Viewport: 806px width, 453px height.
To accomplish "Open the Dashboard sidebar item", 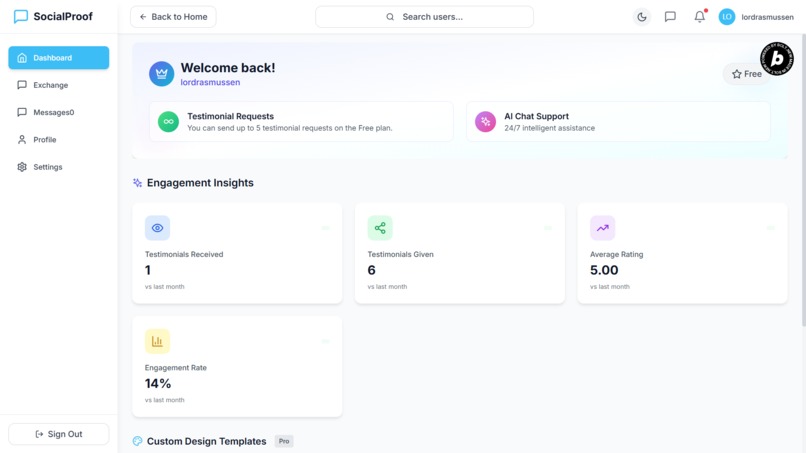I will click(59, 58).
